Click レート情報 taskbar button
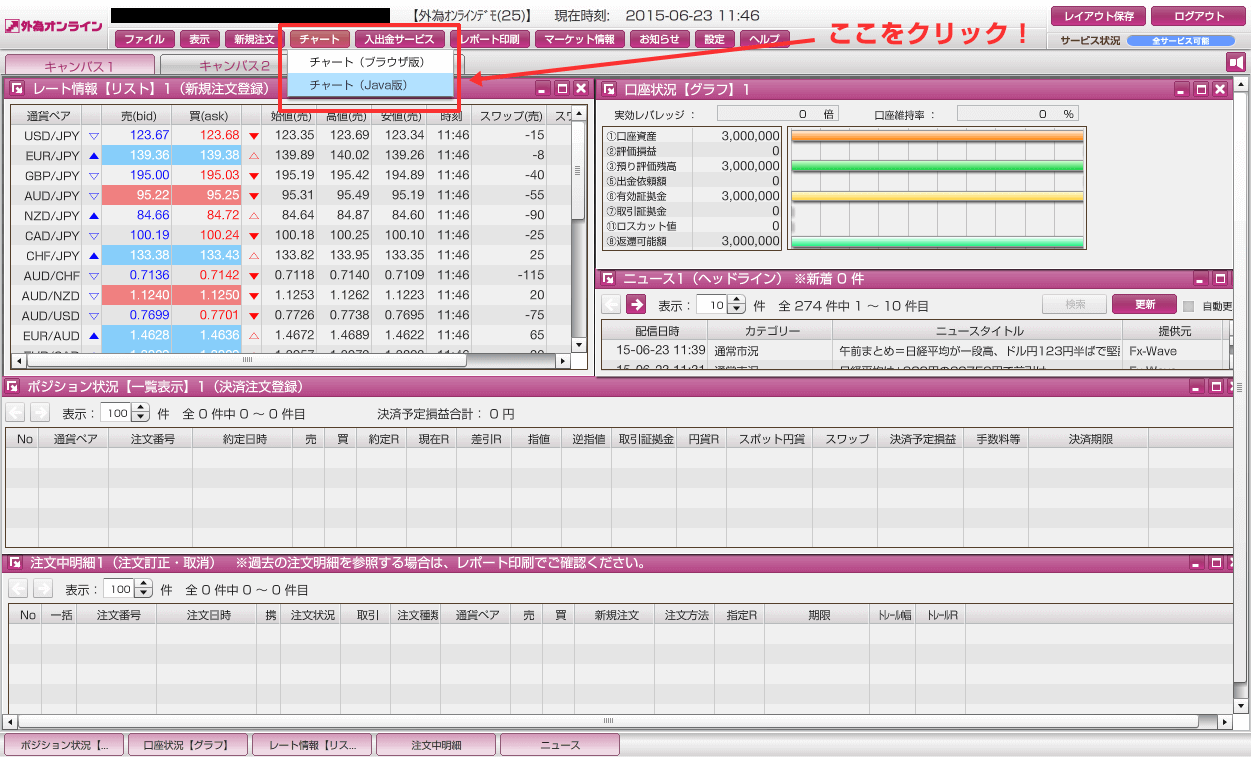 tap(312, 745)
